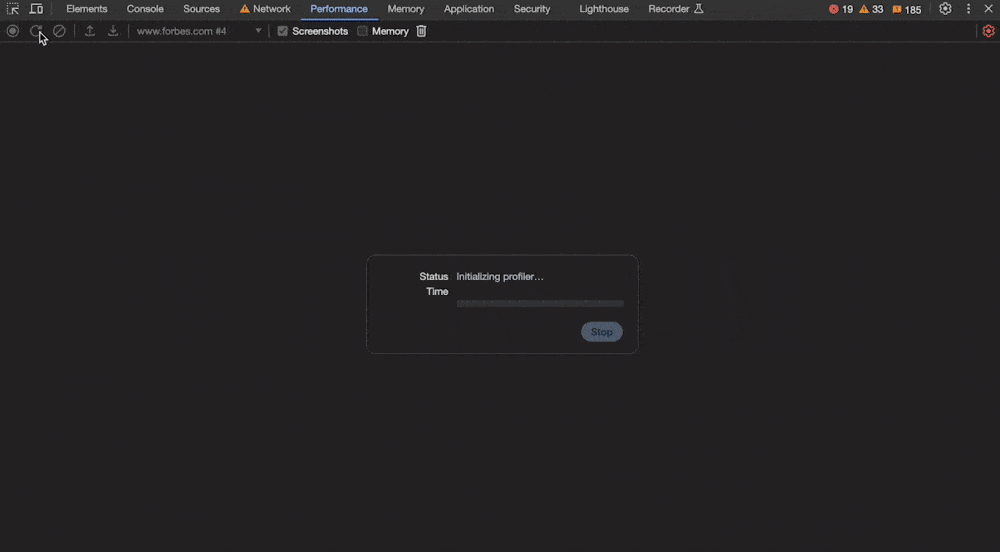This screenshot has width=1000, height=552.
Task: Click the Stop button in the profiler dialog
Action: 601,331
